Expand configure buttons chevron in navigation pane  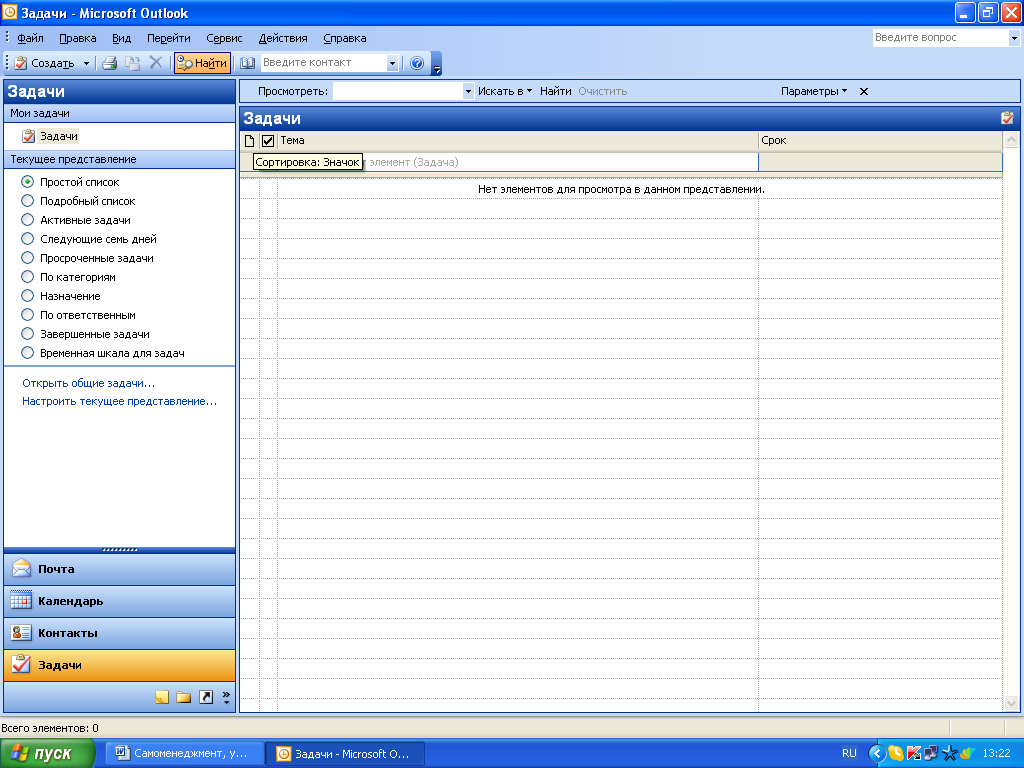(226, 697)
